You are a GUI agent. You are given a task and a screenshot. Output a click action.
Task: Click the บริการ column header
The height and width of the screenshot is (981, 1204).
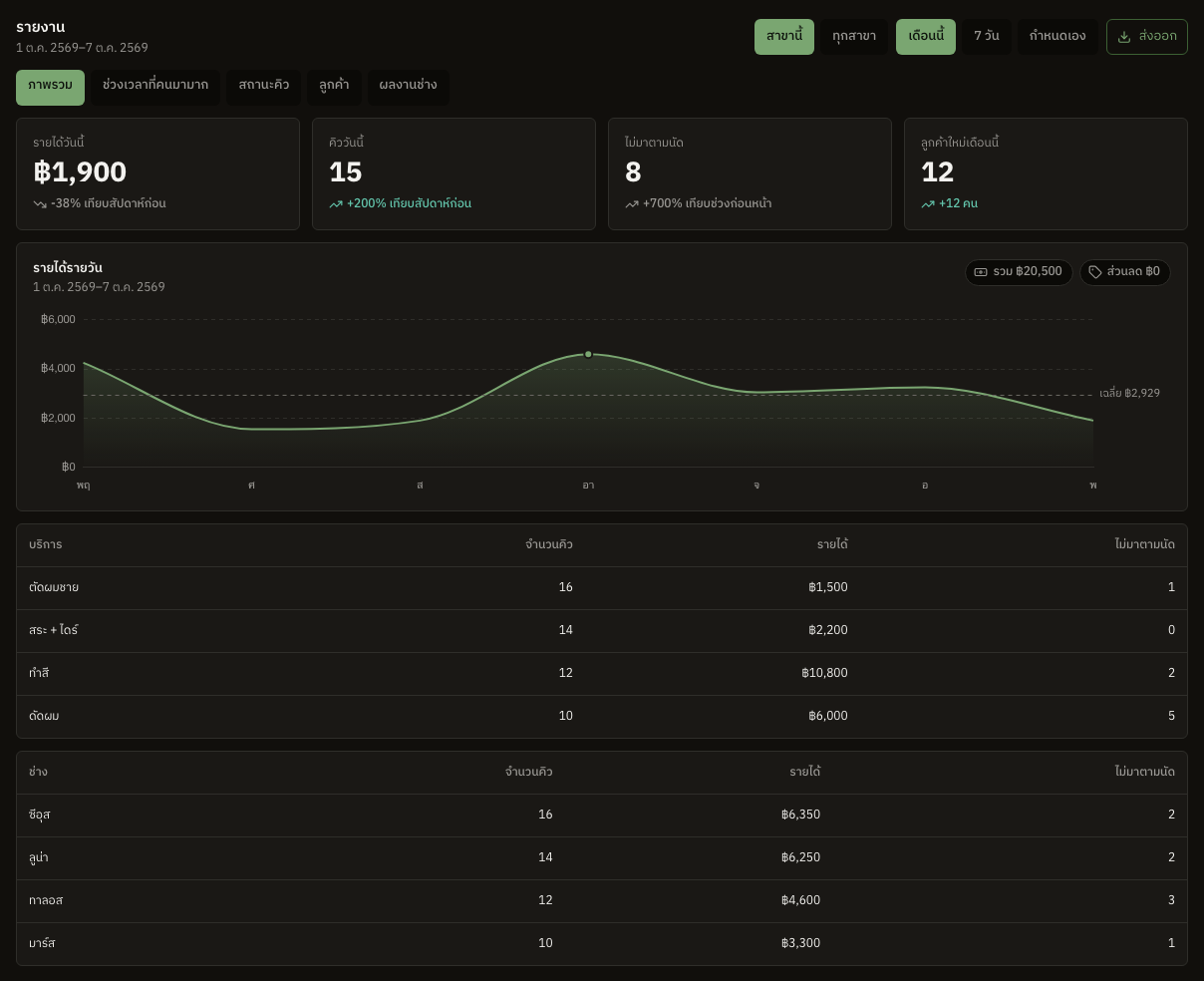[46, 544]
